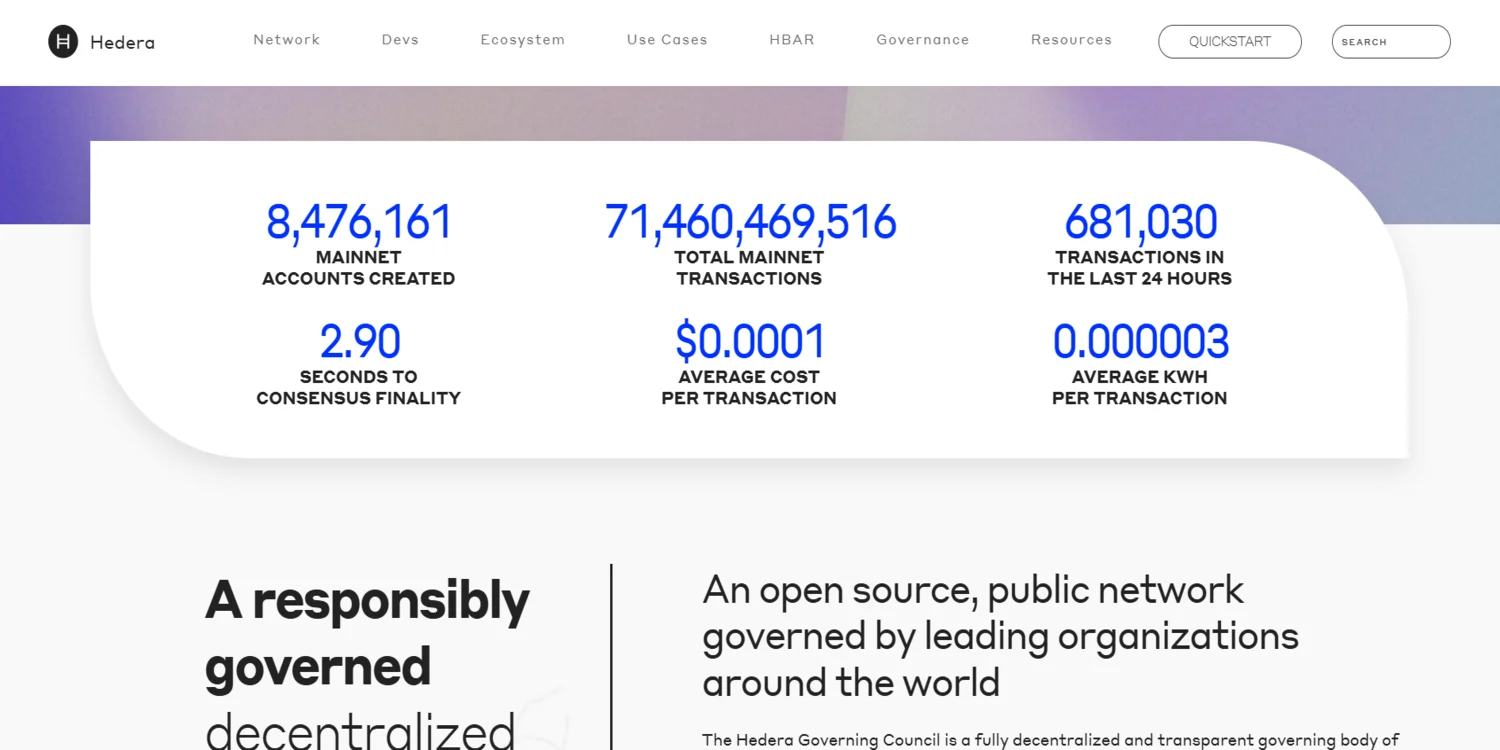The image size is (1500, 750).
Task: Select the $0.0001 average cost value
Action: 750,342
